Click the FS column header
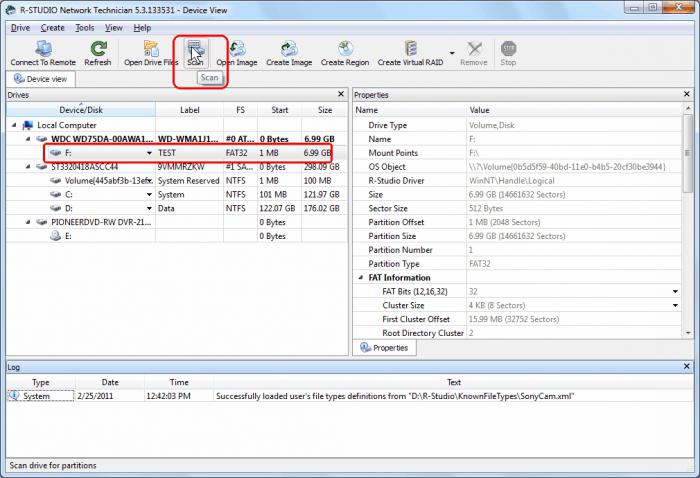The height and width of the screenshot is (478, 700). pyautogui.click(x=240, y=110)
